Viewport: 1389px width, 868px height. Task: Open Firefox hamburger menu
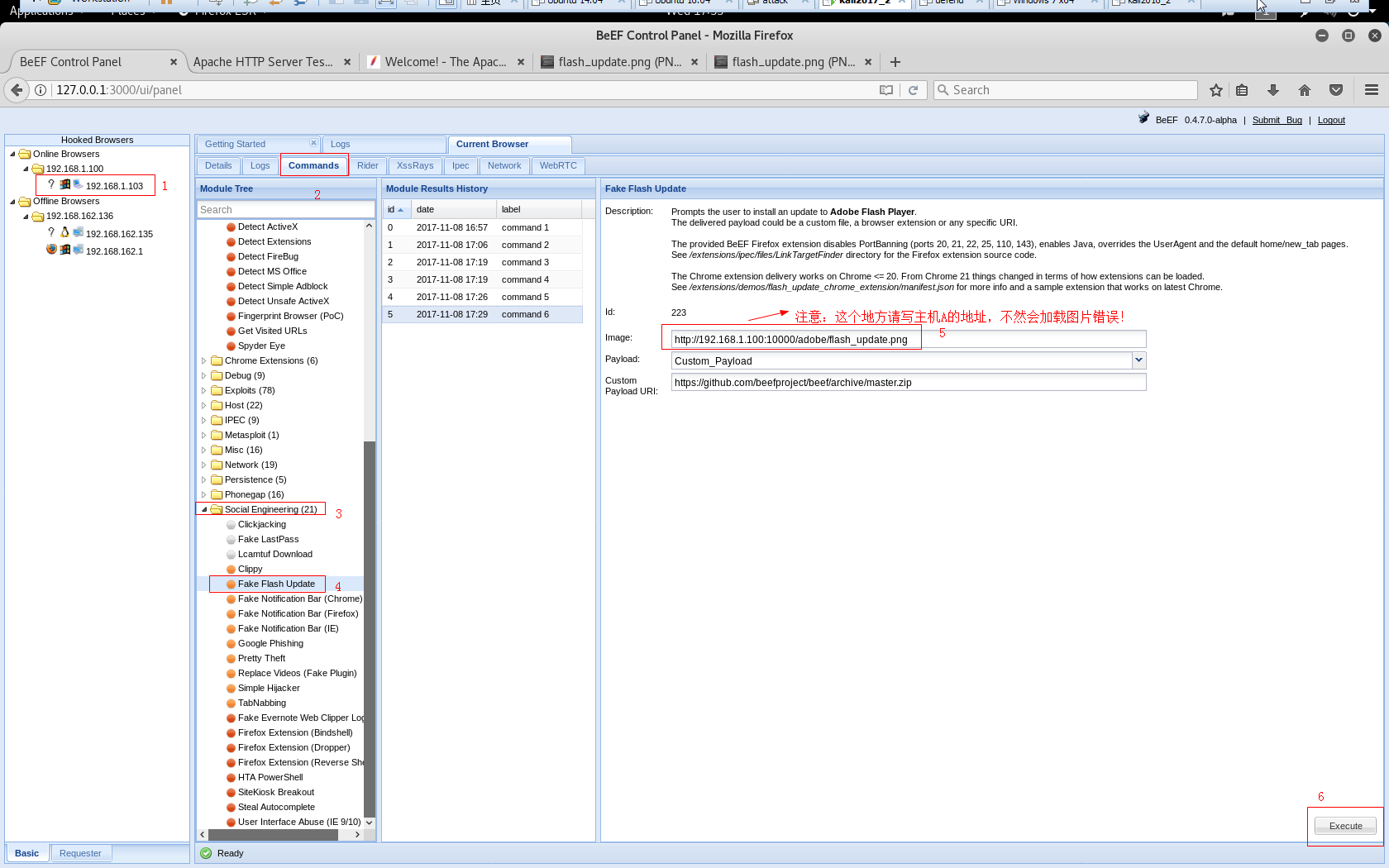coord(1372,90)
